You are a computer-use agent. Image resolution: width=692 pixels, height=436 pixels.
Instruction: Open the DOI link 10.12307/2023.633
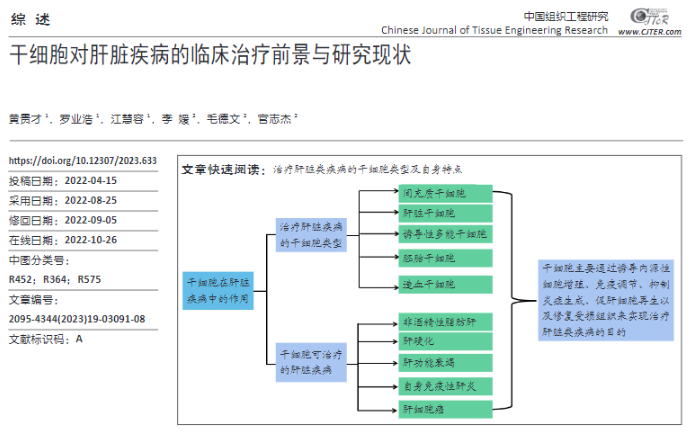click(83, 161)
